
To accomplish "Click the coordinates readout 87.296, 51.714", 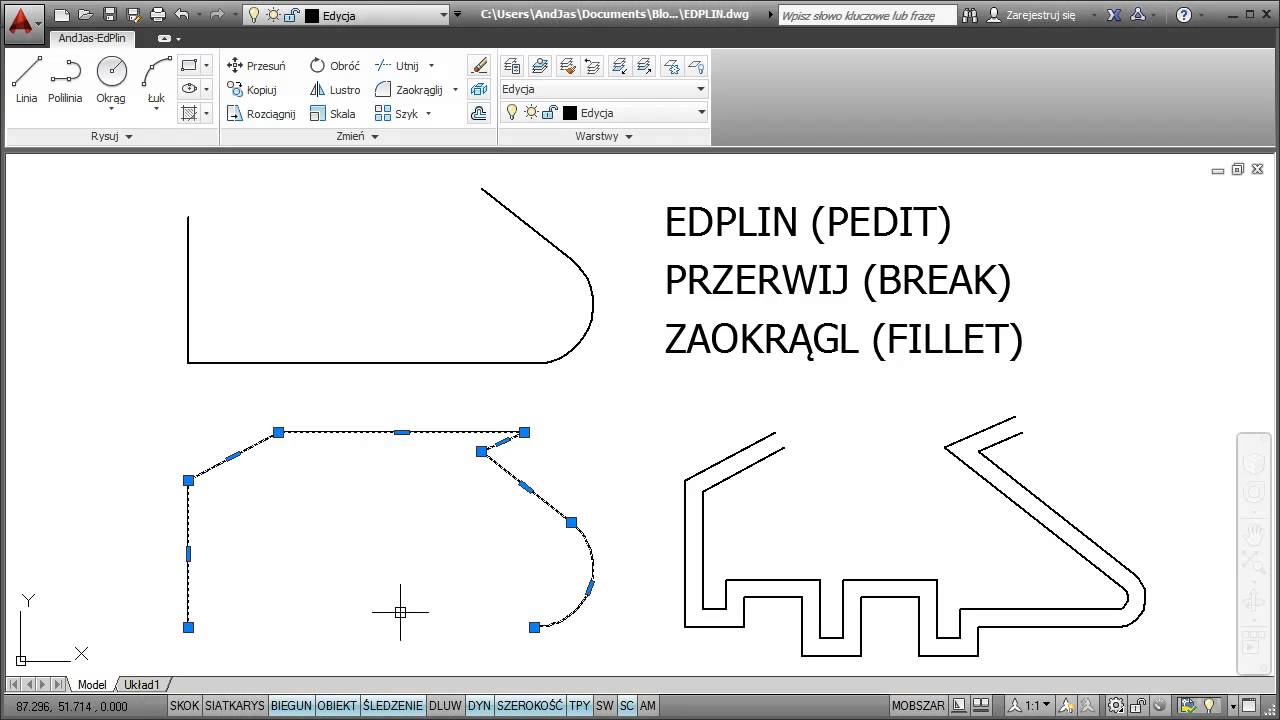I will click(x=72, y=706).
